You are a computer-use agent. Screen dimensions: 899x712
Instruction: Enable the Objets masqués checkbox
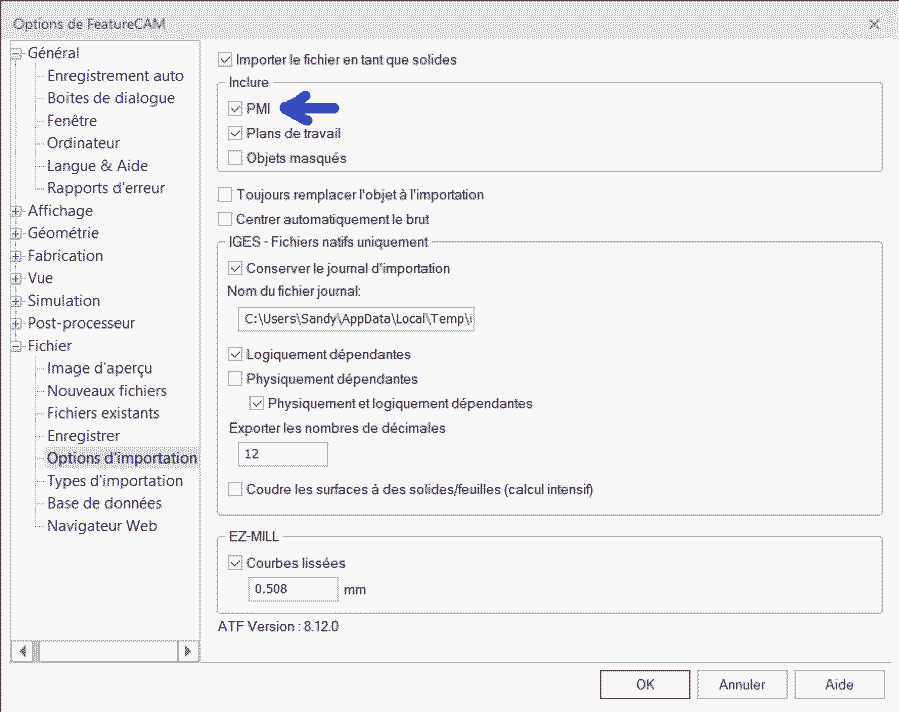pyautogui.click(x=235, y=158)
